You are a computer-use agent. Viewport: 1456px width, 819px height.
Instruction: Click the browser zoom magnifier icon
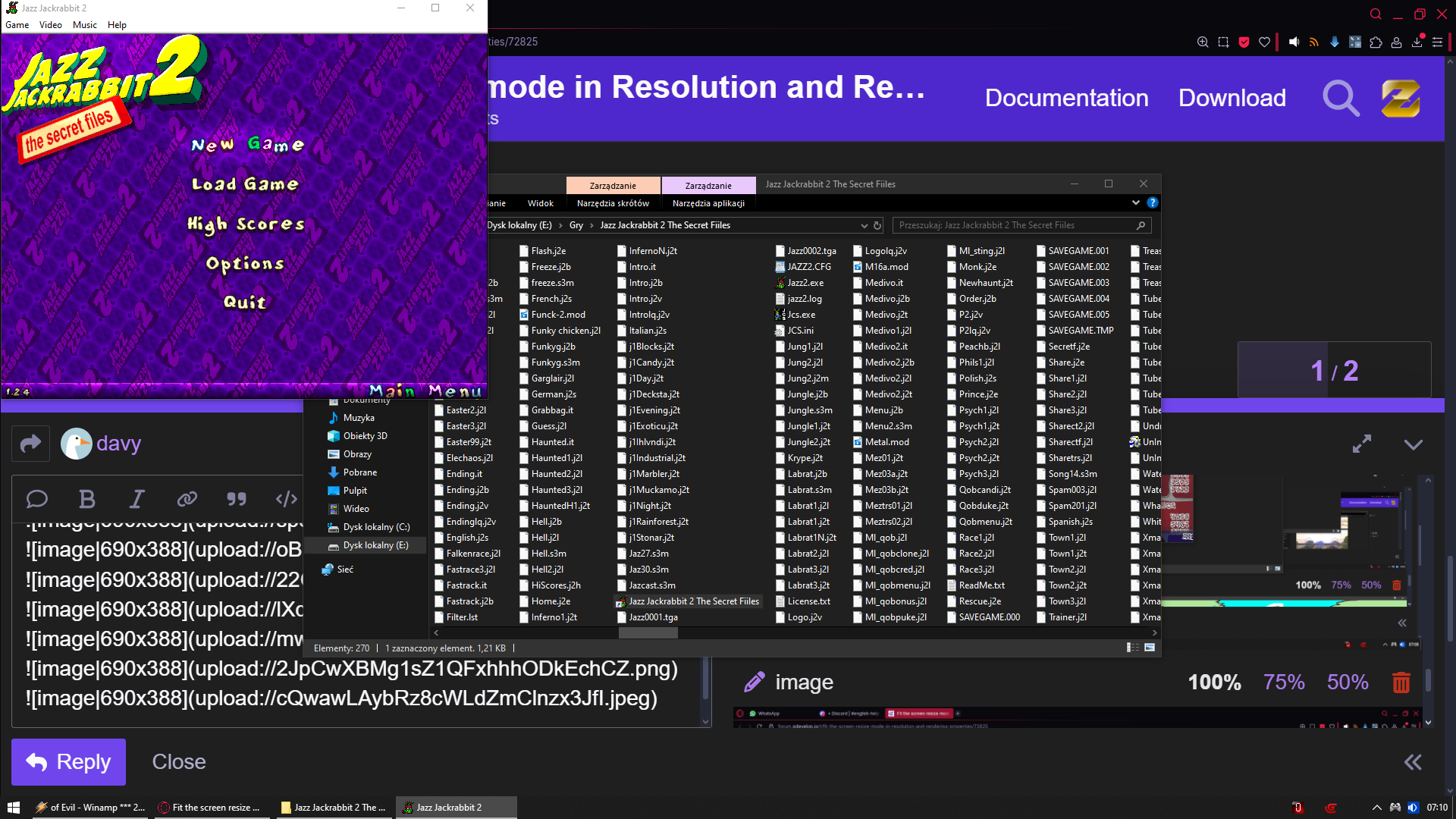coord(1203,42)
